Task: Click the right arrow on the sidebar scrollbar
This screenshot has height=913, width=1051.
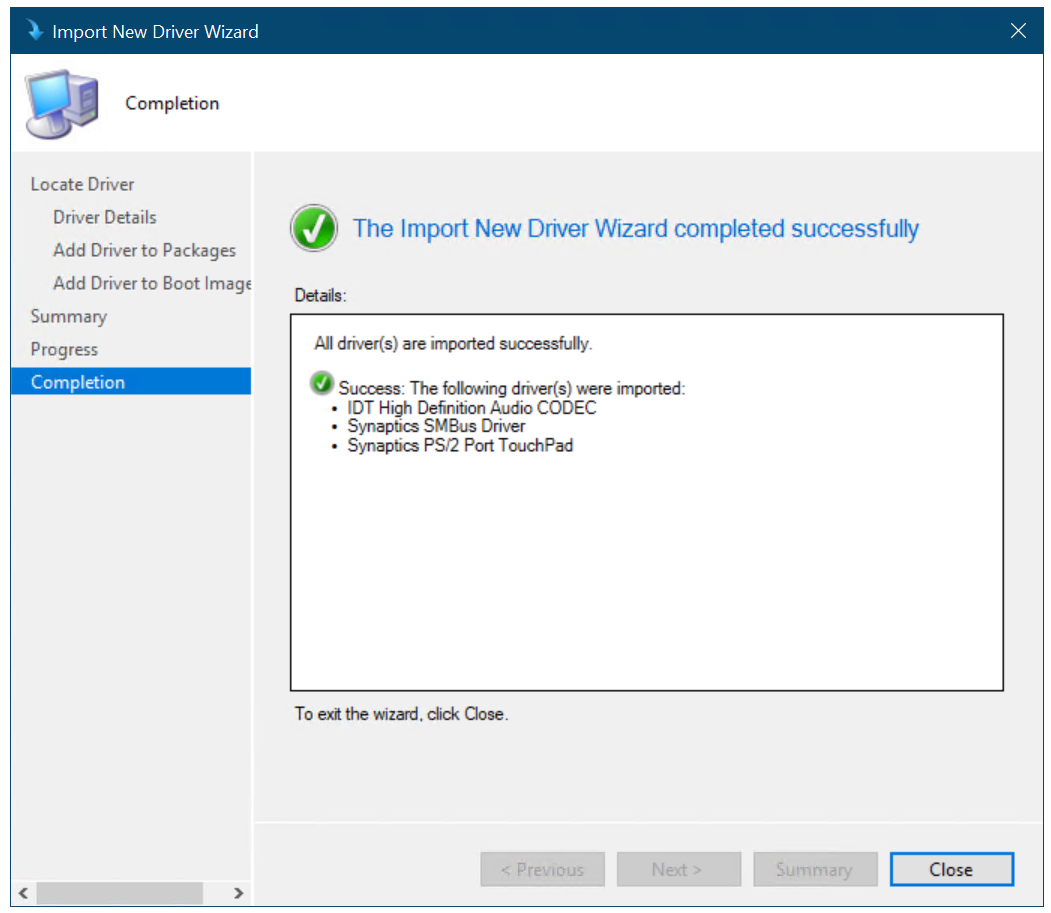Action: coord(239,893)
